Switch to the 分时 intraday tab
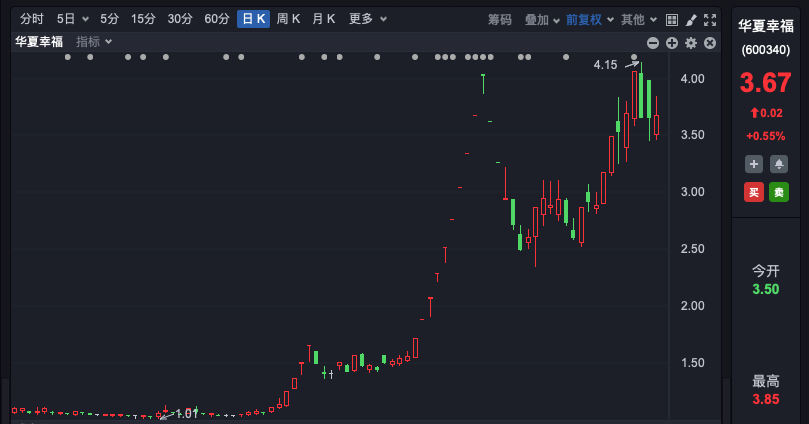Viewport: 809px width, 424px height. coord(32,19)
